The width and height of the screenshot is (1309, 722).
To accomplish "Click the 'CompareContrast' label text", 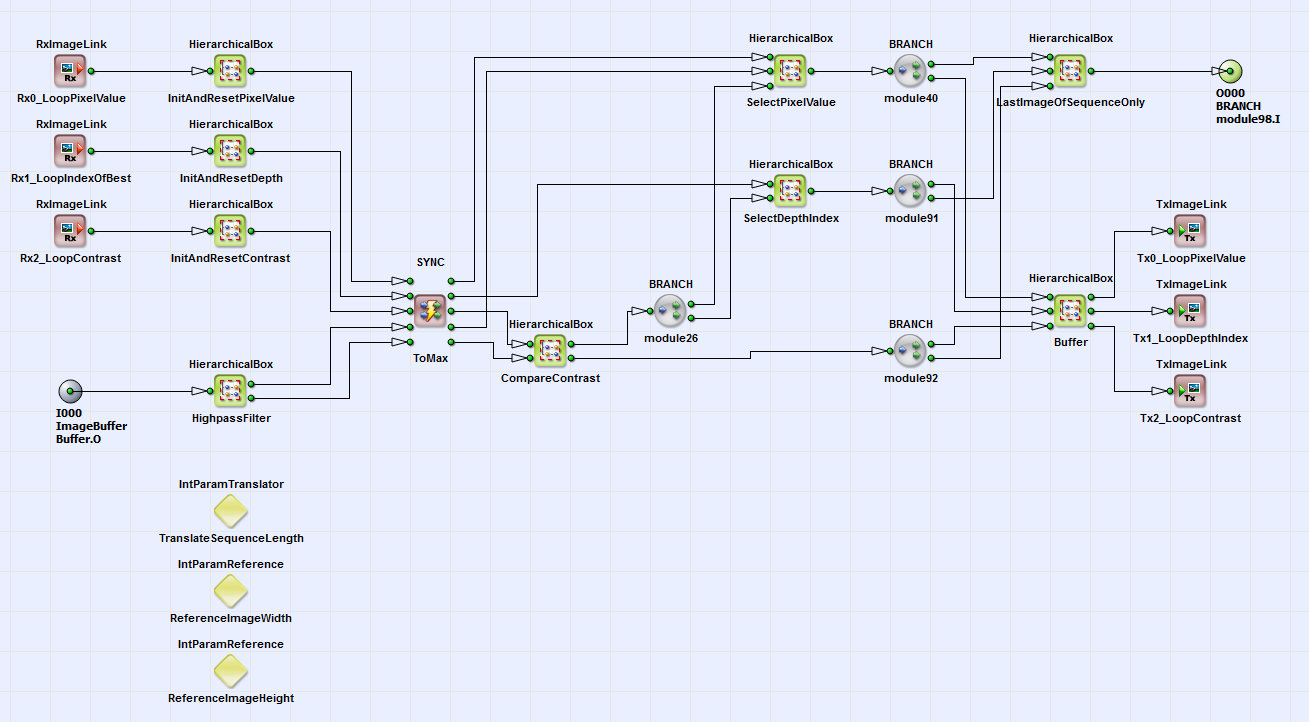I will point(551,378).
